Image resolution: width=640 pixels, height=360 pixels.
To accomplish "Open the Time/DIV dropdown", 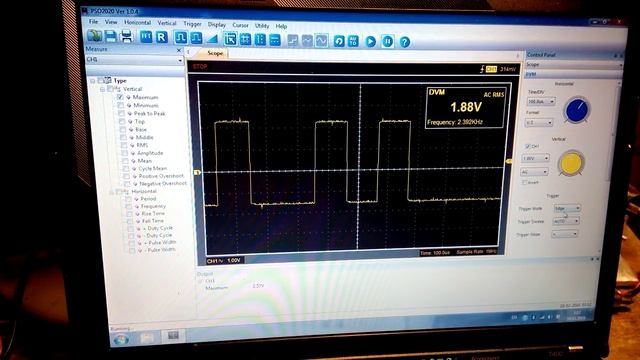I will pyautogui.click(x=541, y=101).
